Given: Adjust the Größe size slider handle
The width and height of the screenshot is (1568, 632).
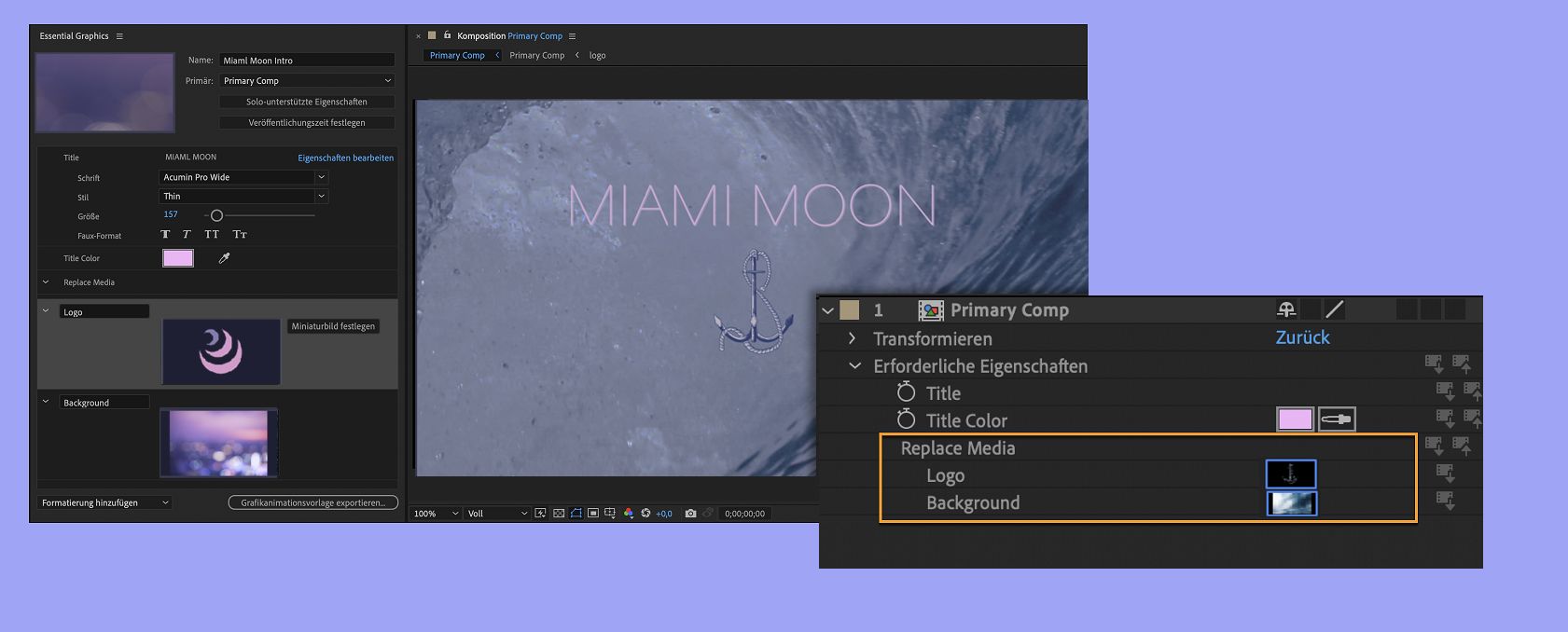Looking at the screenshot, I should [x=216, y=215].
